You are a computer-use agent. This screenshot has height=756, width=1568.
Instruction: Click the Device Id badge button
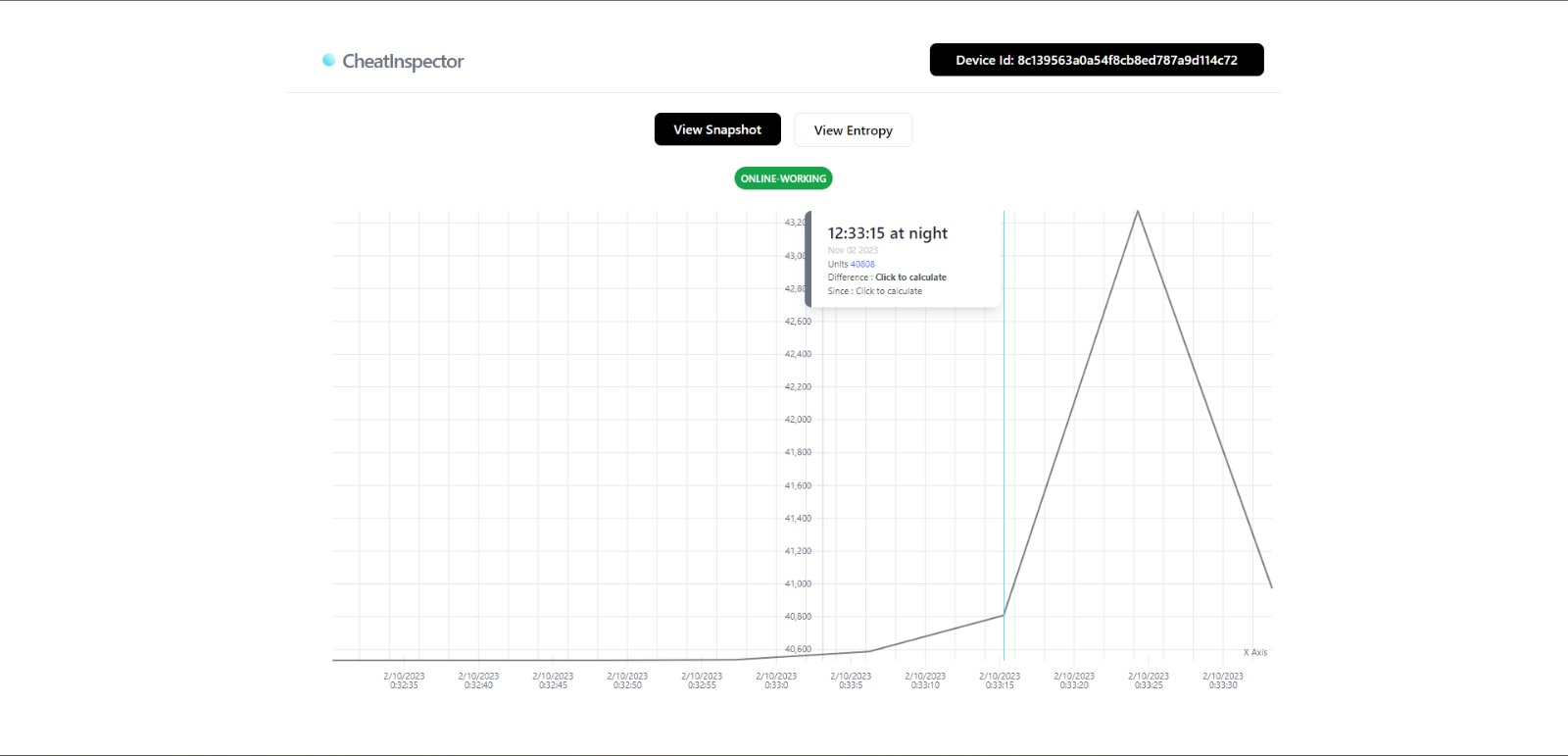click(1097, 60)
